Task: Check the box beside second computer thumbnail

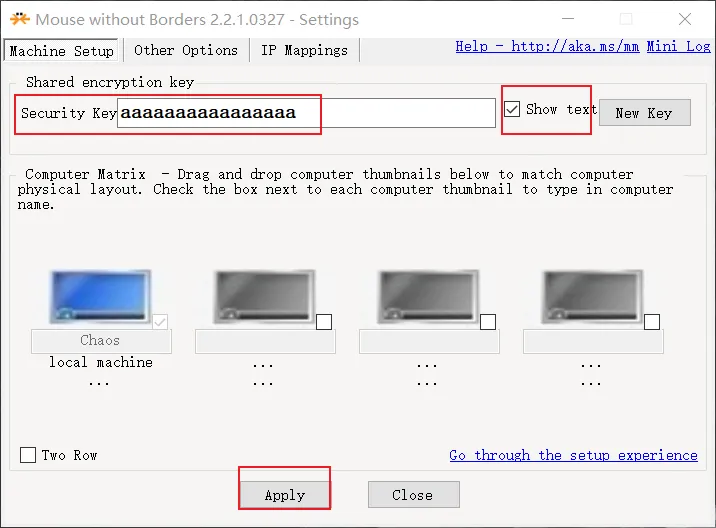Action: tap(324, 322)
